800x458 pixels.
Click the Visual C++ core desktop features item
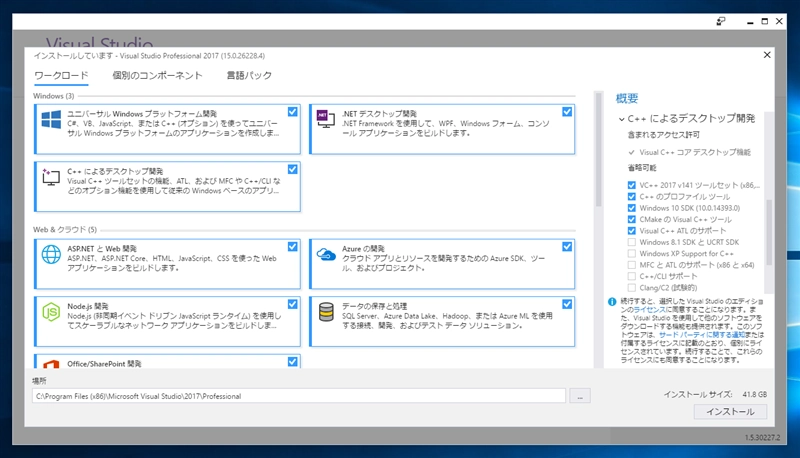click(x=694, y=152)
